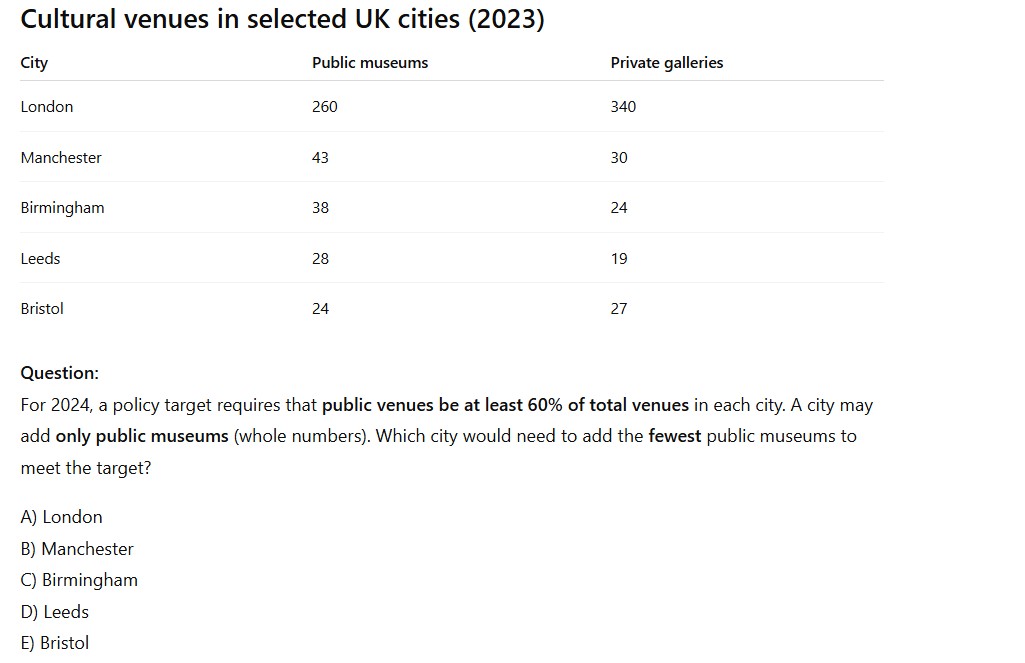
Task: Click London's public museums value 260
Action: (325, 107)
